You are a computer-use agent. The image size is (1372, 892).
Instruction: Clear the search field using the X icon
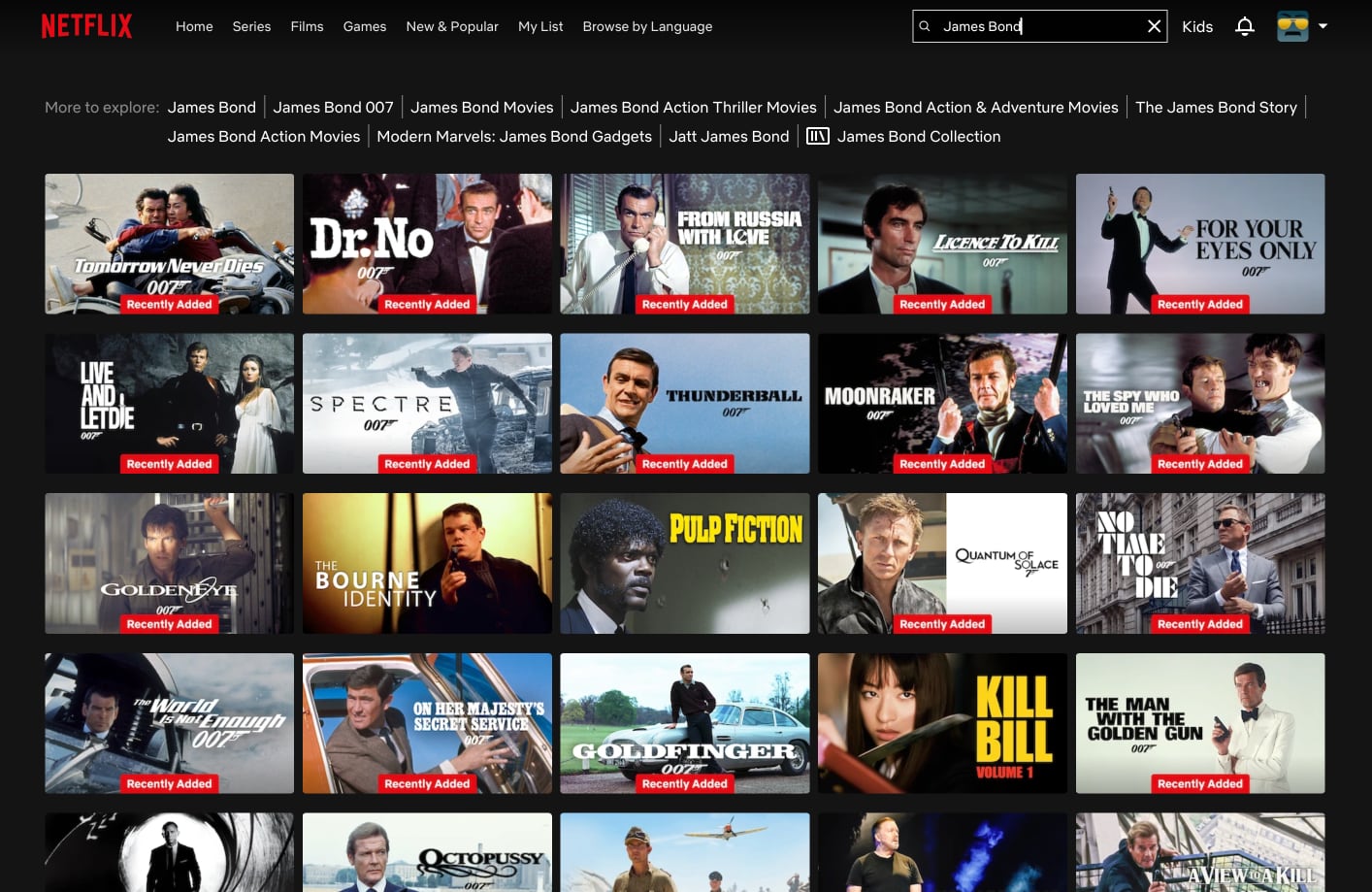click(x=1154, y=26)
